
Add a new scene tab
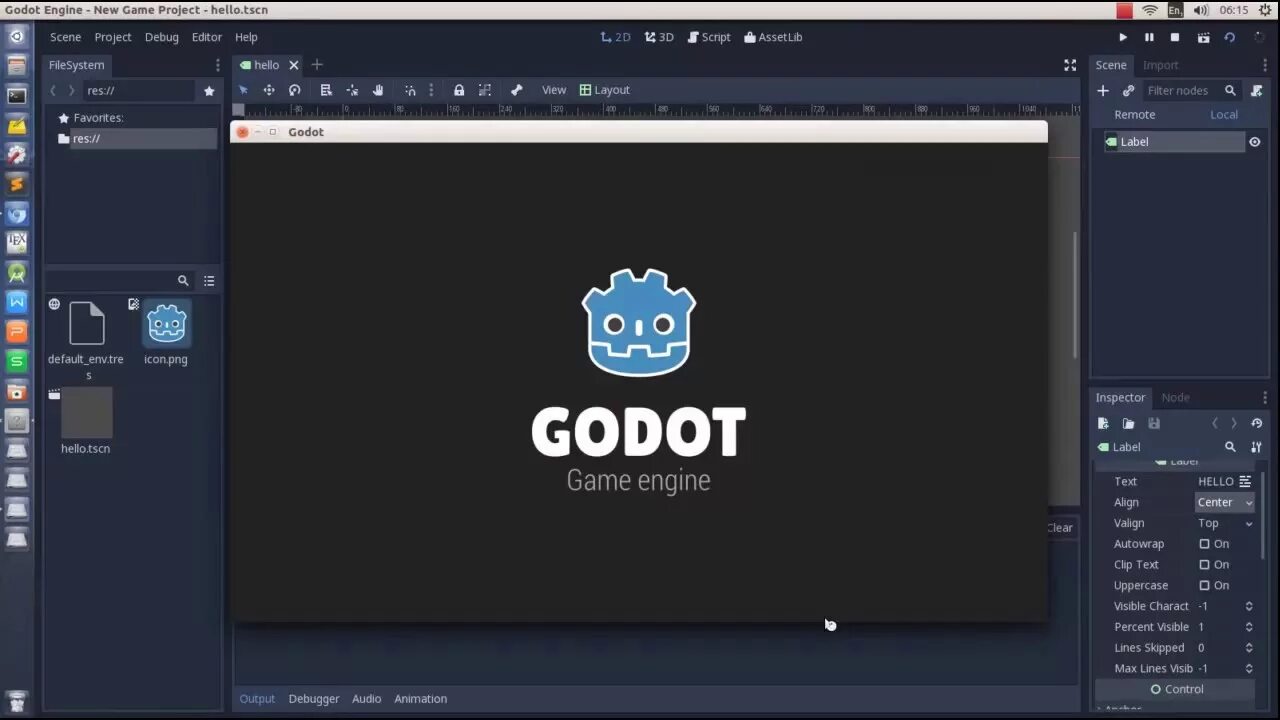click(317, 65)
